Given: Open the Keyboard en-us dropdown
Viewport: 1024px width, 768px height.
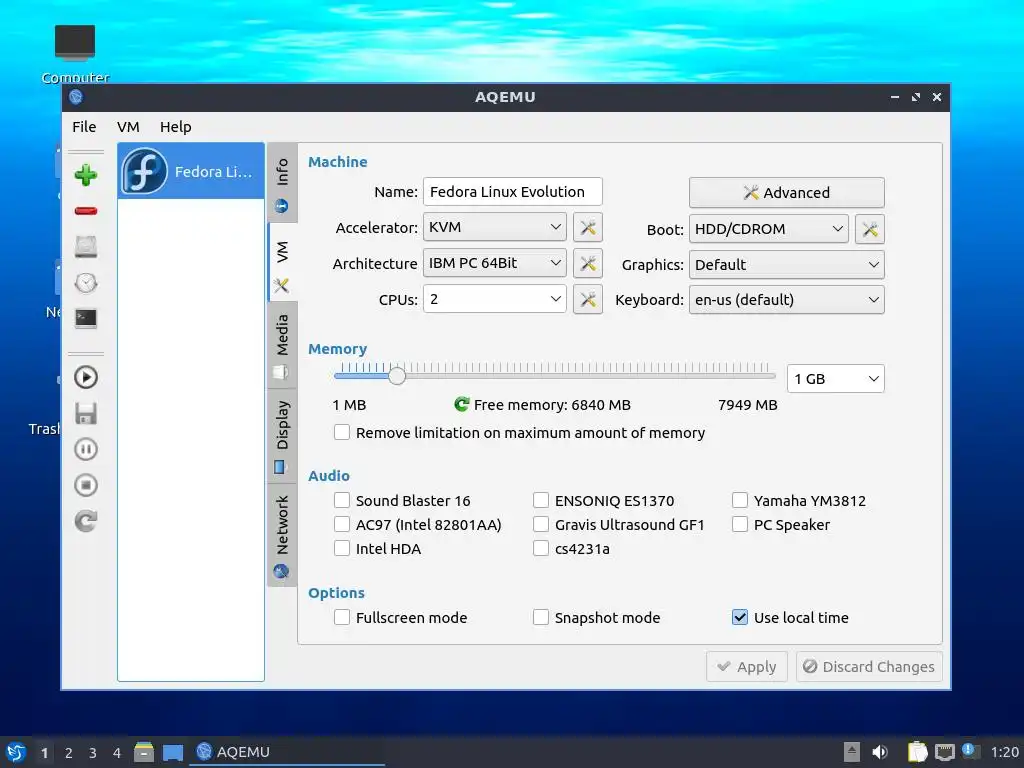Looking at the screenshot, I should (786, 300).
